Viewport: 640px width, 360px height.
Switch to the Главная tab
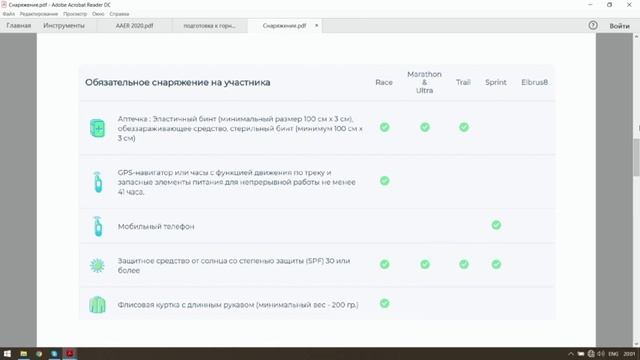click(x=18, y=26)
